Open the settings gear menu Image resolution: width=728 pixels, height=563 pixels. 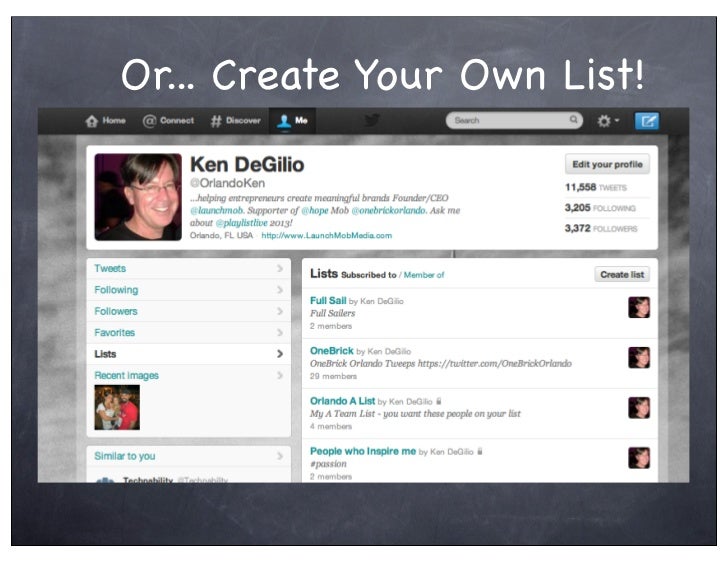[x=608, y=121]
